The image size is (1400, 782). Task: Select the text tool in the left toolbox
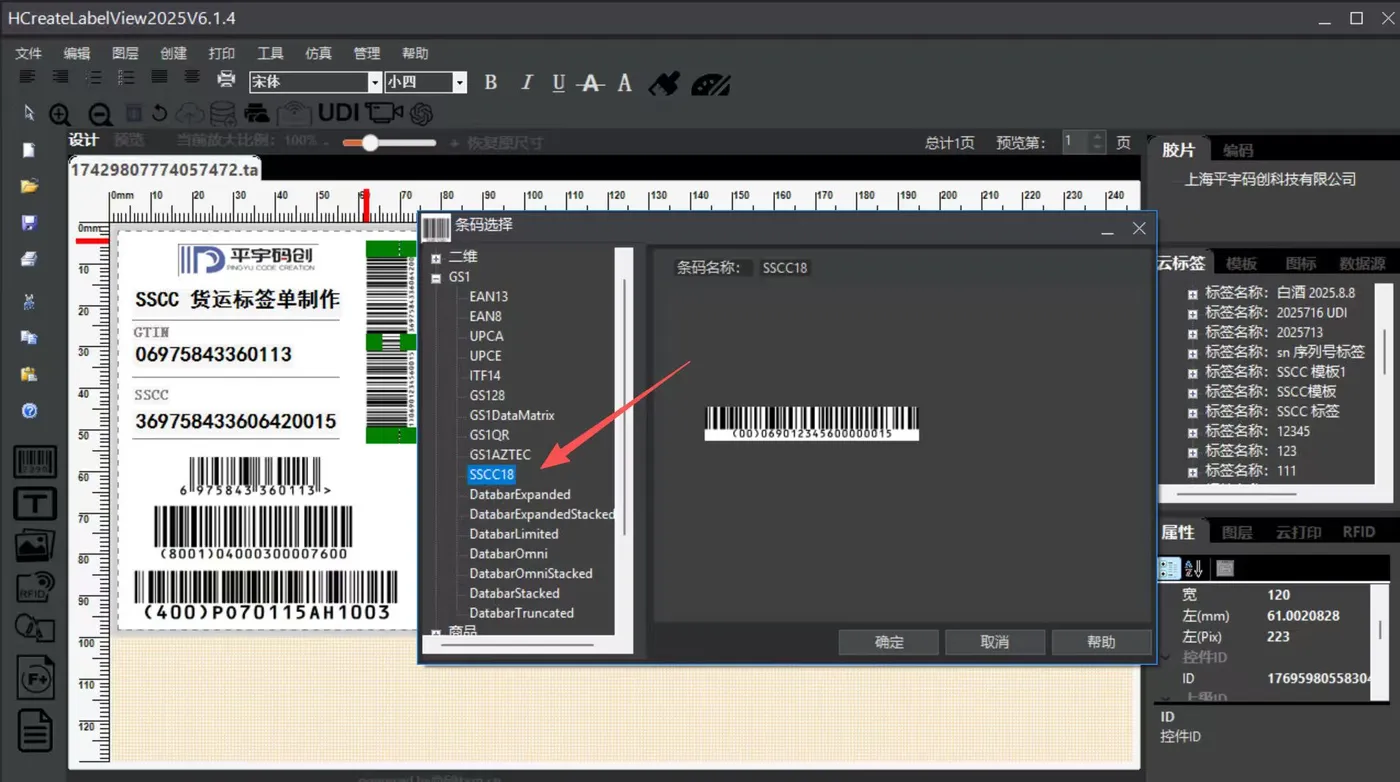click(35, 503)
